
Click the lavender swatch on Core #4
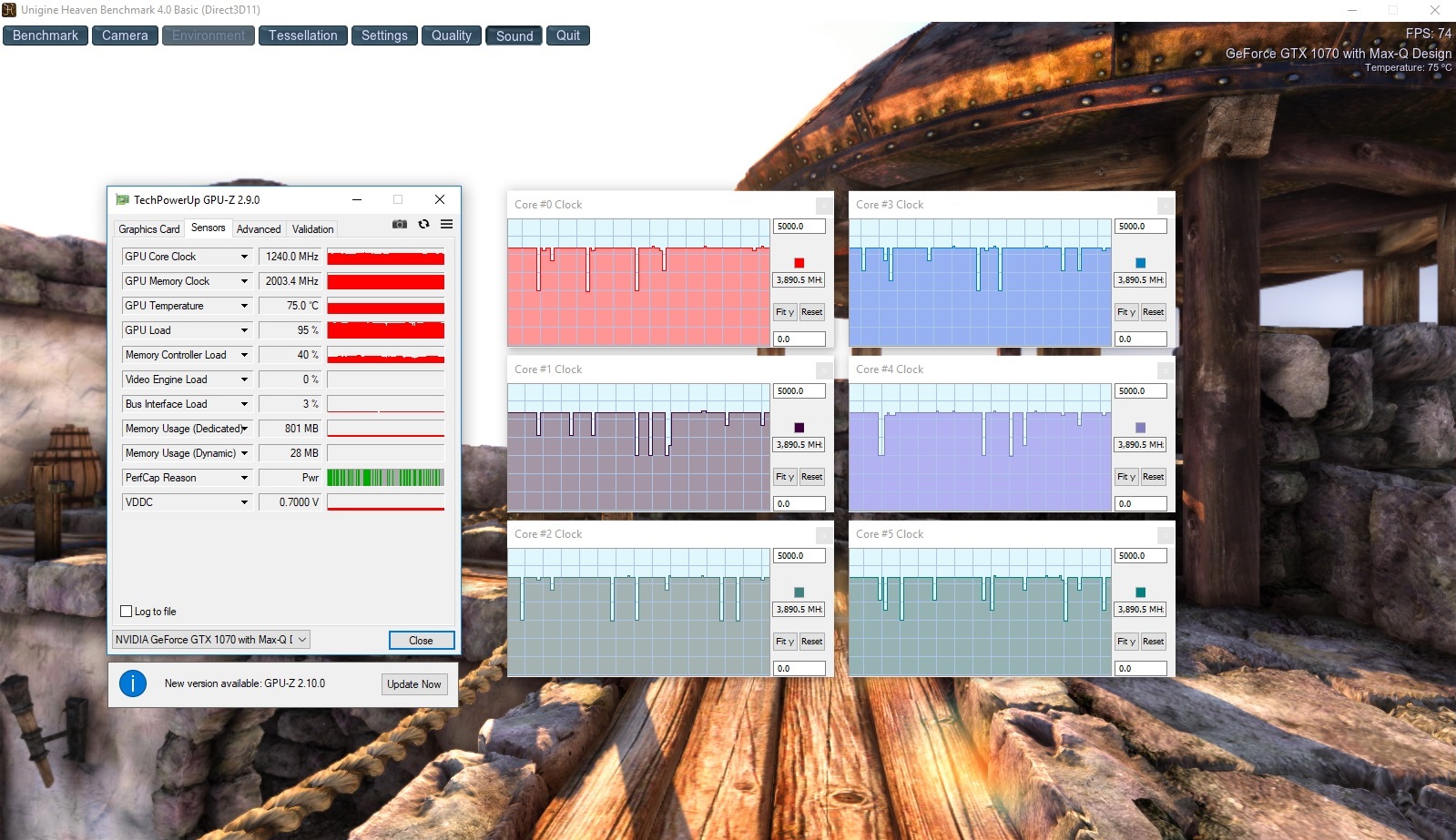(1141, 428)
